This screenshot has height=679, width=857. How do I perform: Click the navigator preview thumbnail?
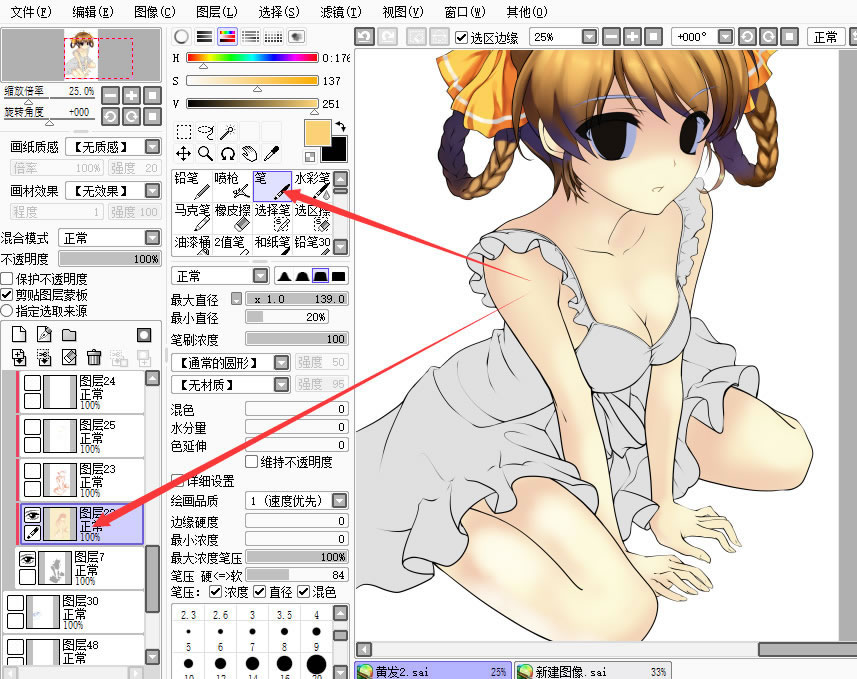coord(81,55)
